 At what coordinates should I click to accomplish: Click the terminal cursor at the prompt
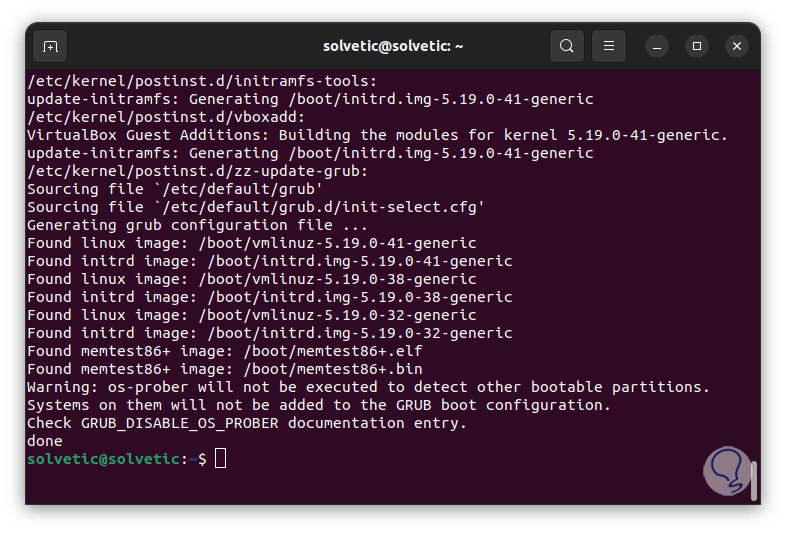point(221,458)
